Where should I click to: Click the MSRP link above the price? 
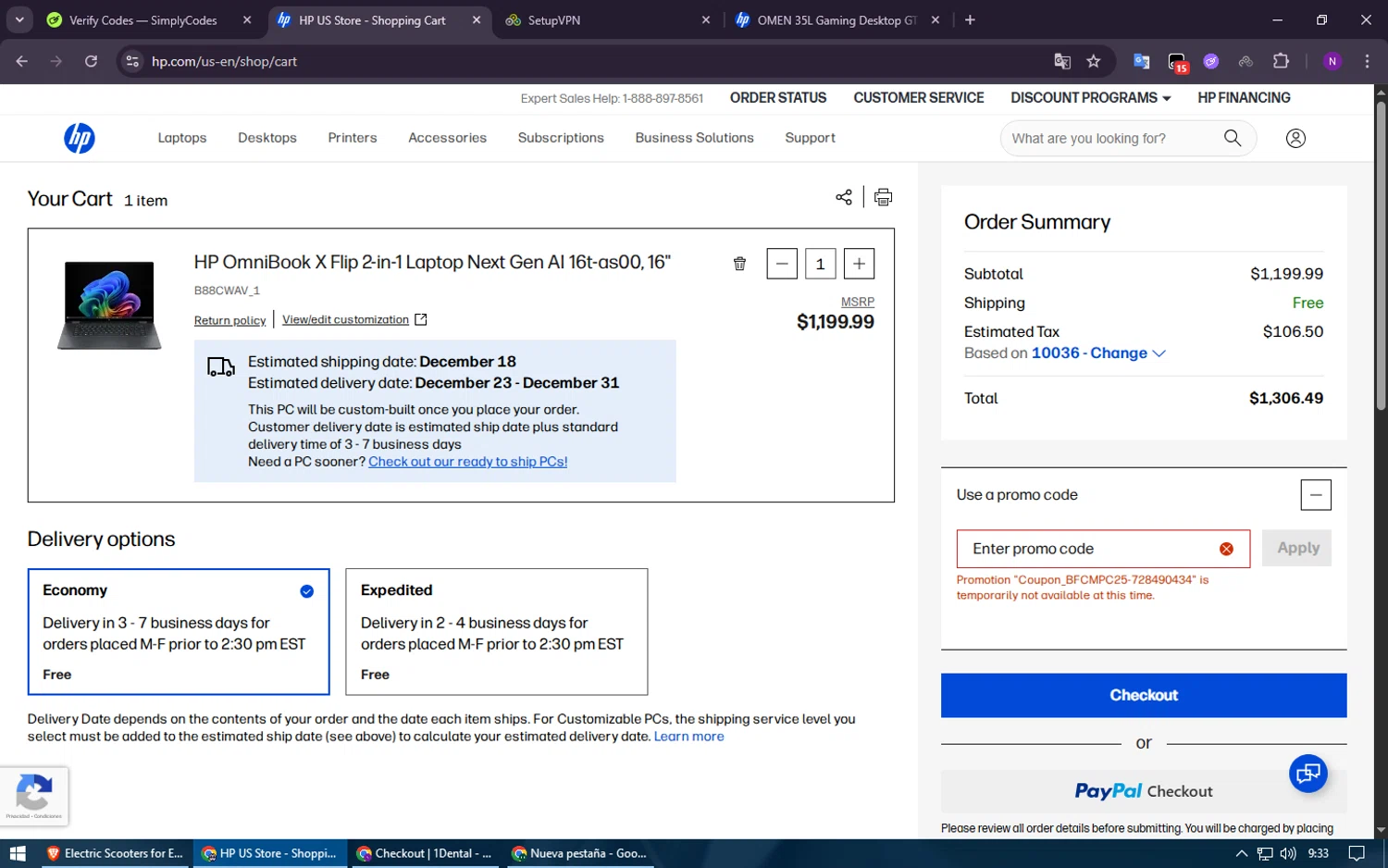858,302
